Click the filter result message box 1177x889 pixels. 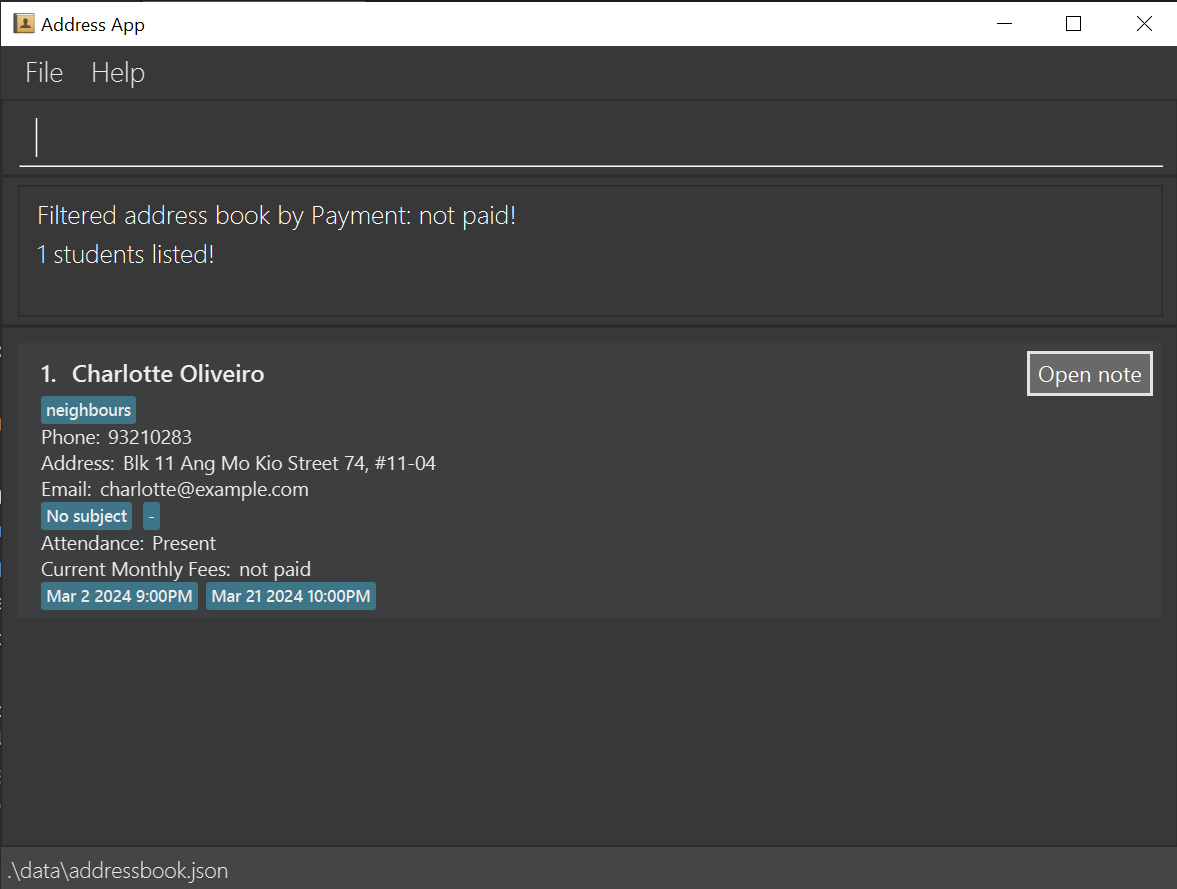[590, 250]
